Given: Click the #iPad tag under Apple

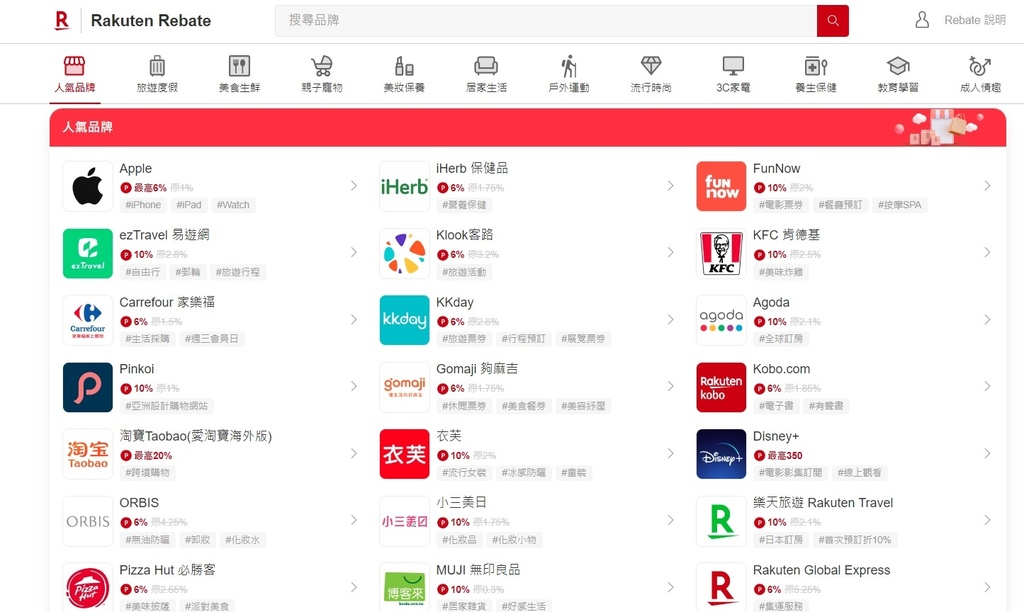Looking at the screenshot, I should tap(189, 204).
